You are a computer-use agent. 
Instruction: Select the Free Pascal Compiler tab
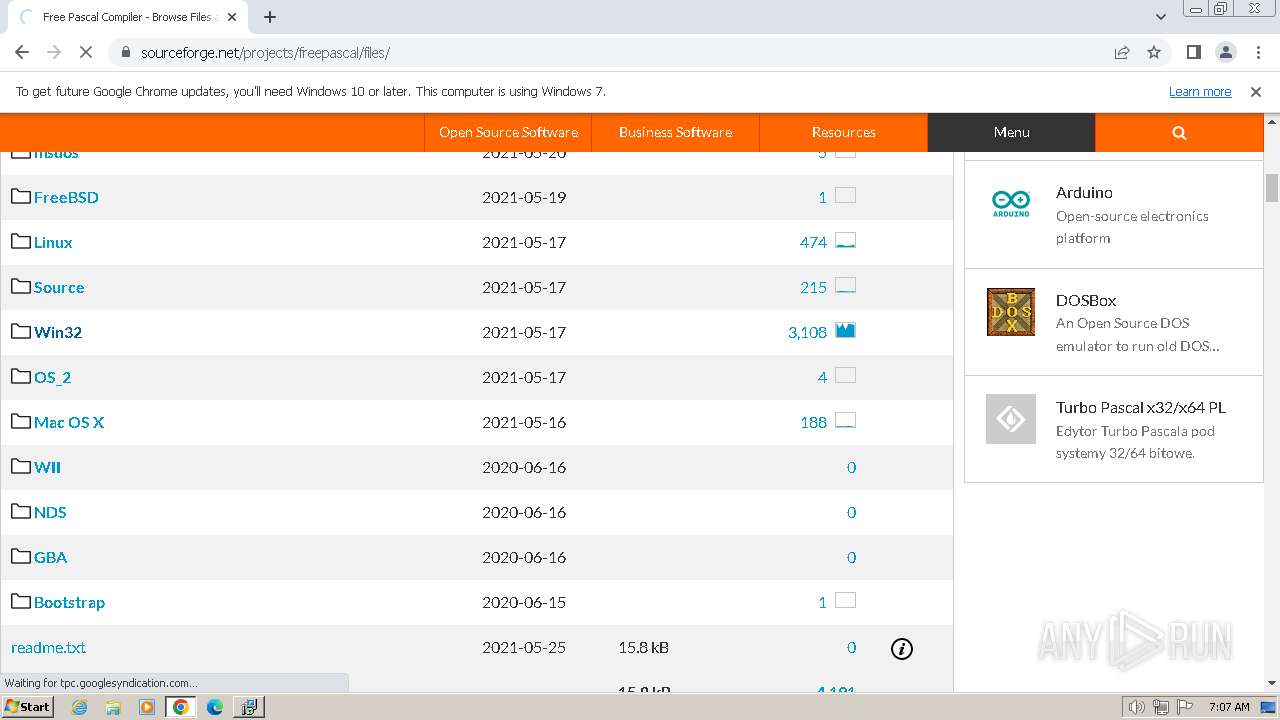click(126, 17)
